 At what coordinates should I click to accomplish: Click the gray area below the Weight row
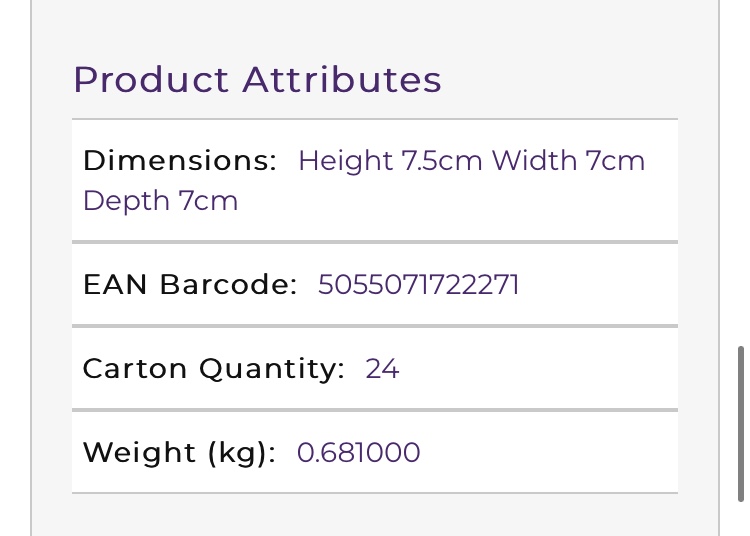tap(375, 515)
